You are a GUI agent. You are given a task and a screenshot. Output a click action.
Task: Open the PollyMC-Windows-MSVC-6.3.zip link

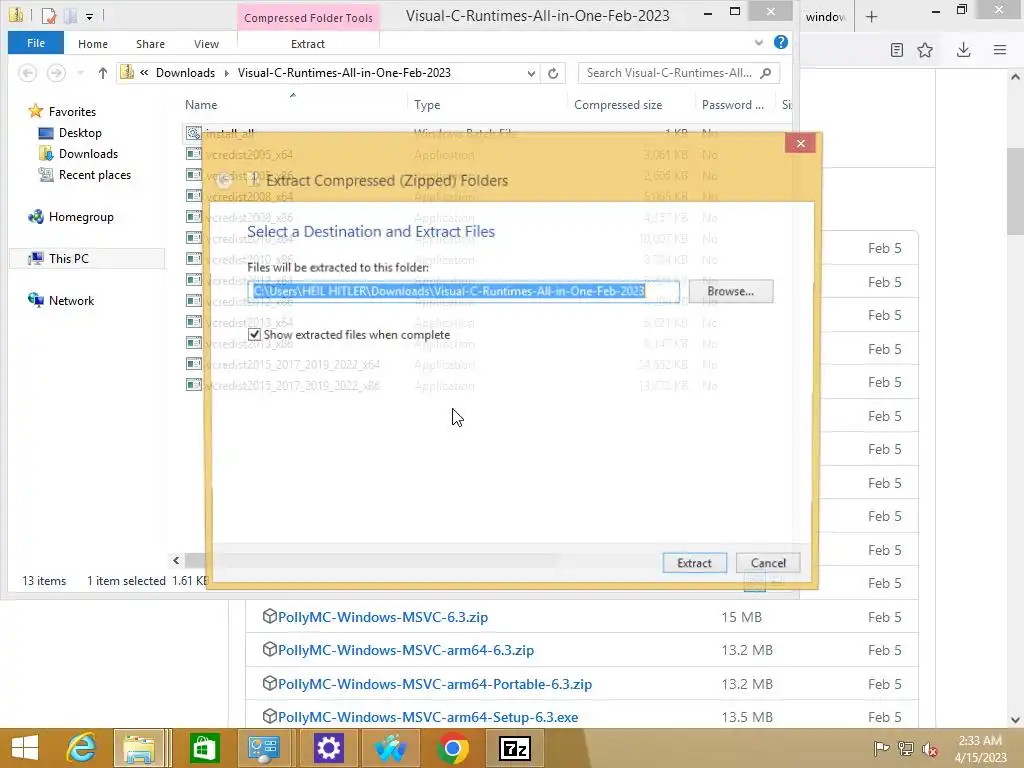383,616
